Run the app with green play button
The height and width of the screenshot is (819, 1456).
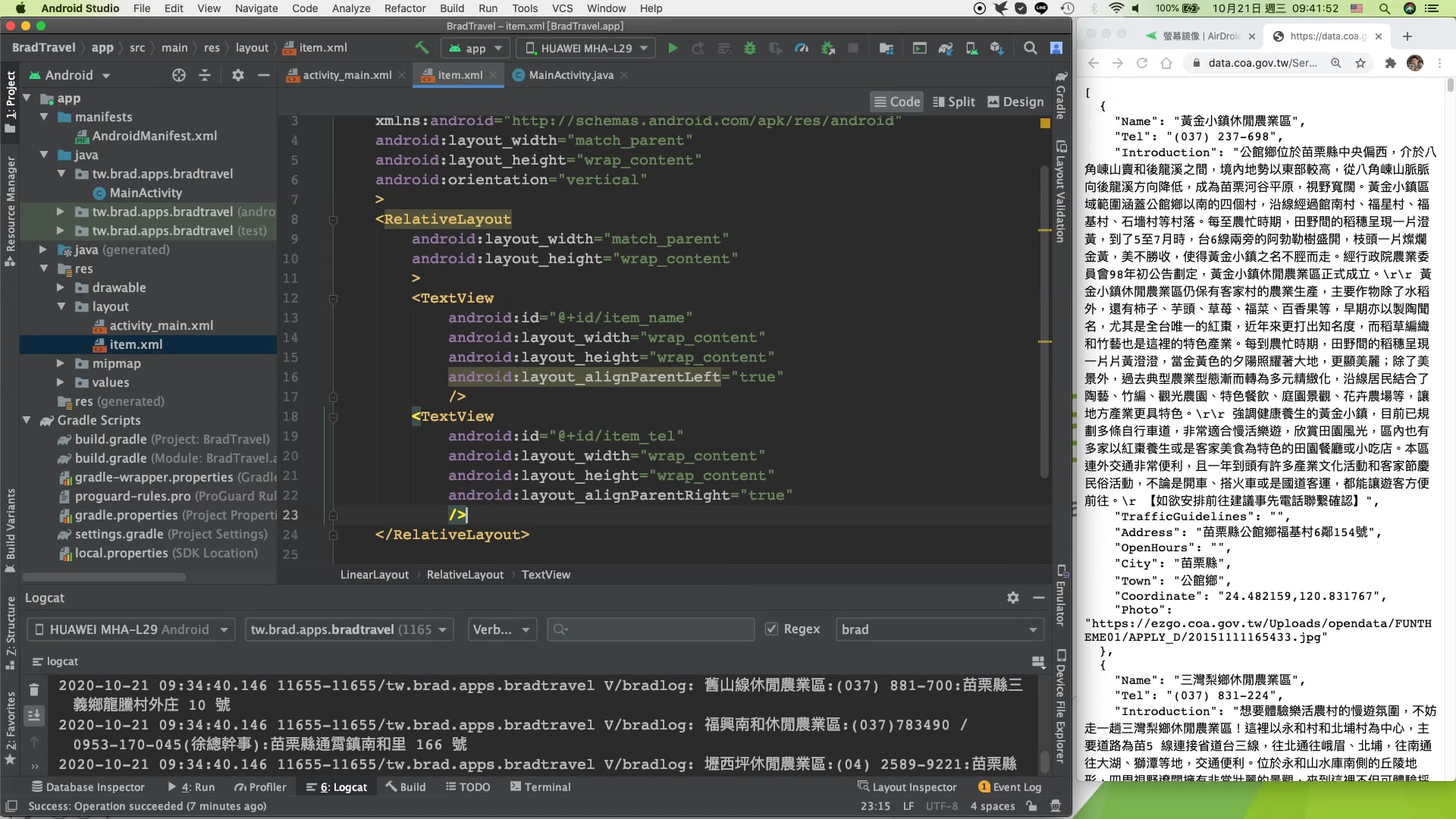coord(672,48)
